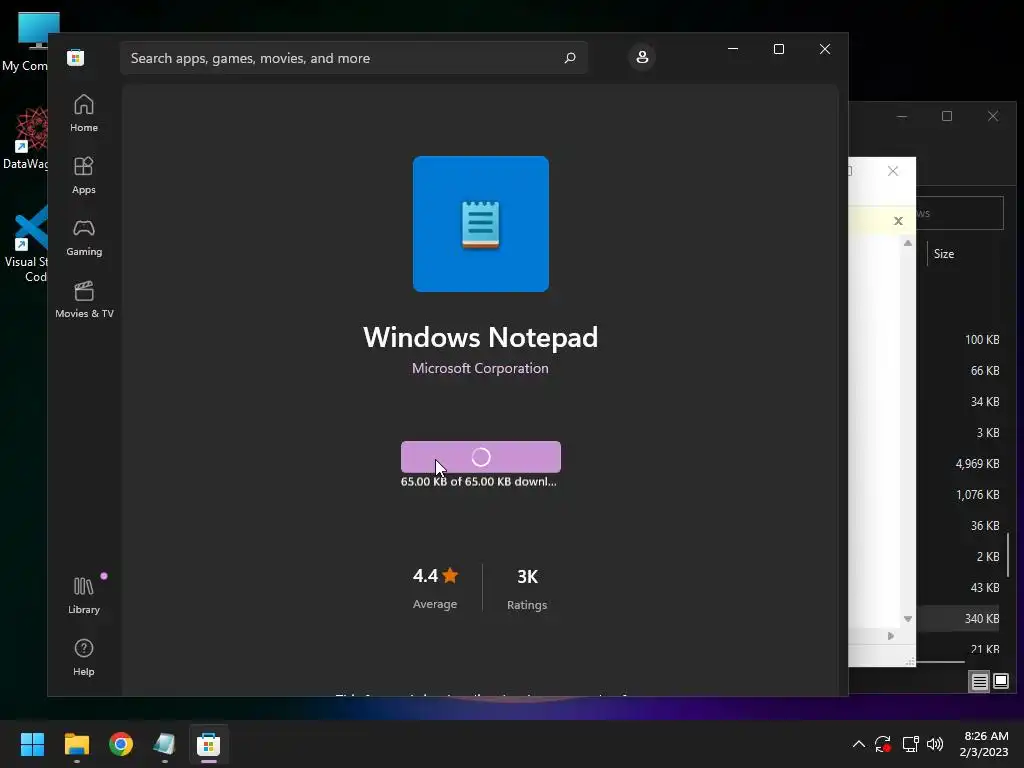The height and width of the screenshot is (768, 1024).
Task: Select the 43 KB file size row
Action: point(984,588)
